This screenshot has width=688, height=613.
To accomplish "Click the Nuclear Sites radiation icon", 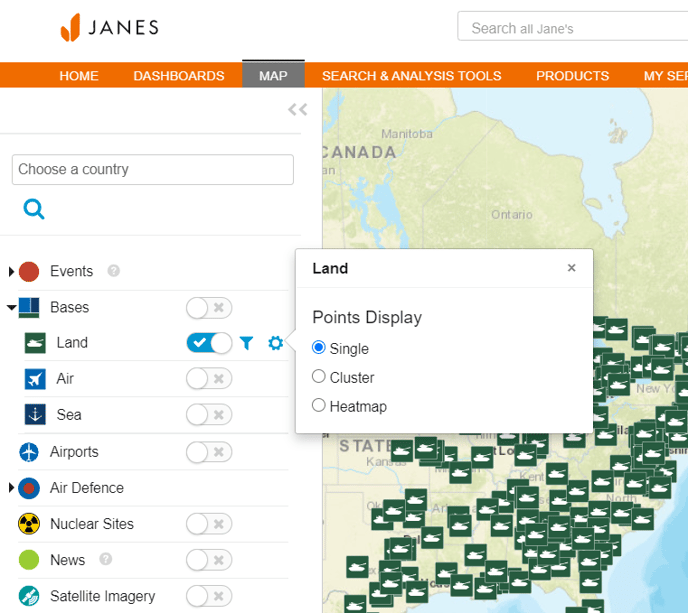I will pyautogui.click(x=29, y=524).
